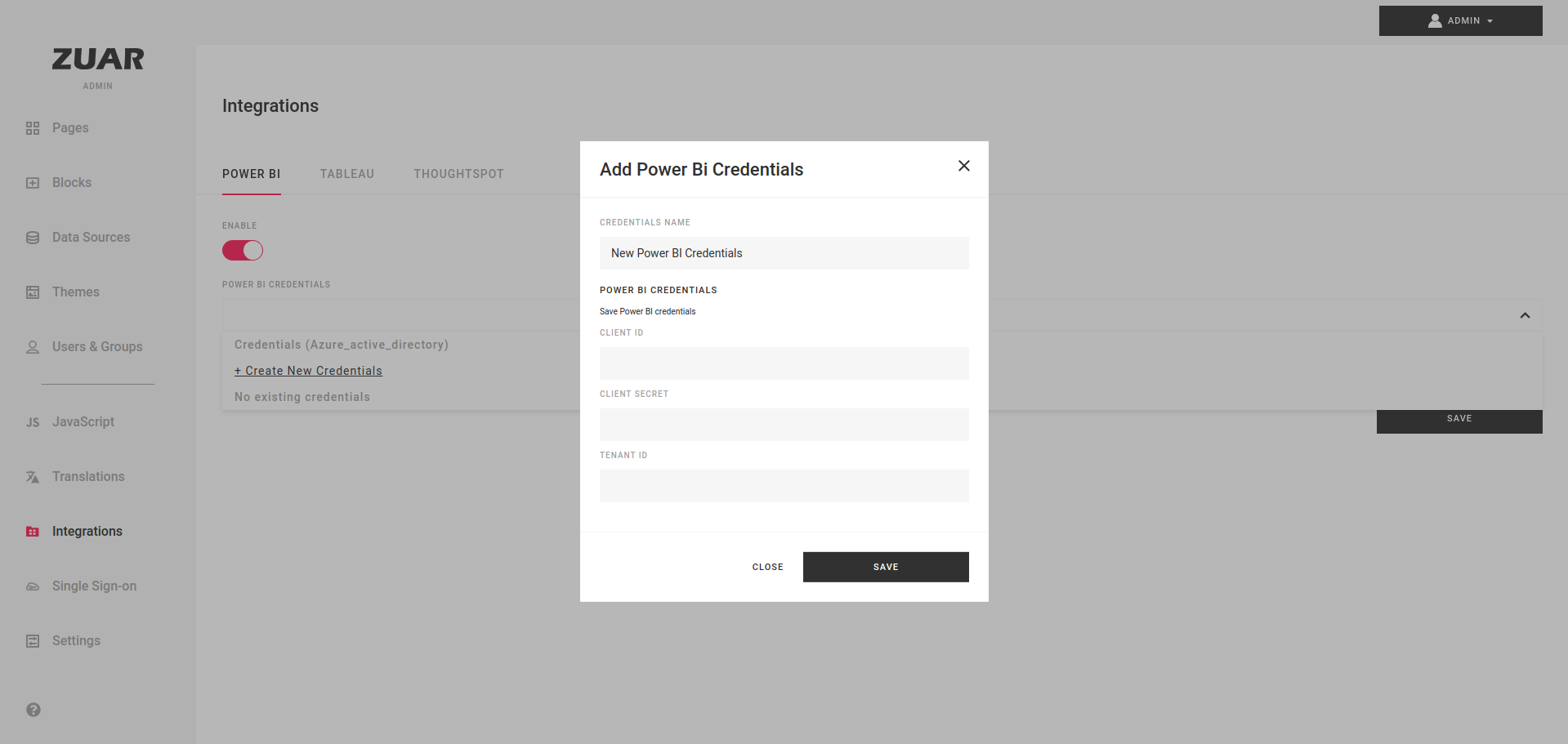This screenshot has width=1568, height=744.
Task: Open Translations menu item
Action: 88,477
